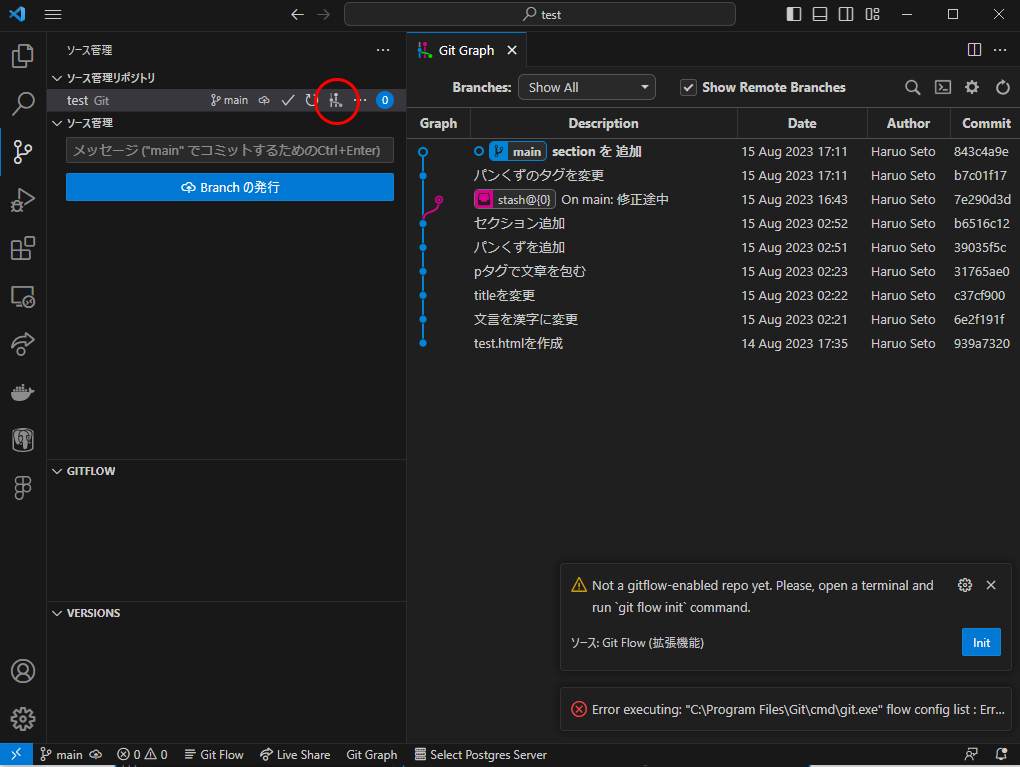
Task: Open Source Control view in activity bar
Action: tap(23, 152)
